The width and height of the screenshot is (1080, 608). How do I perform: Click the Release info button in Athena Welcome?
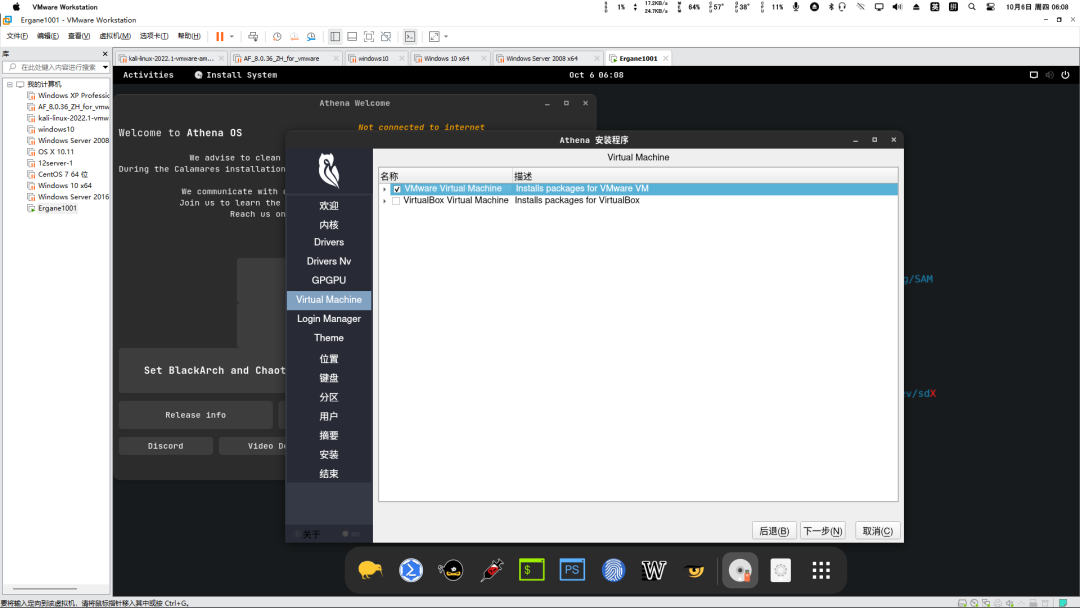tap(196, 415)
